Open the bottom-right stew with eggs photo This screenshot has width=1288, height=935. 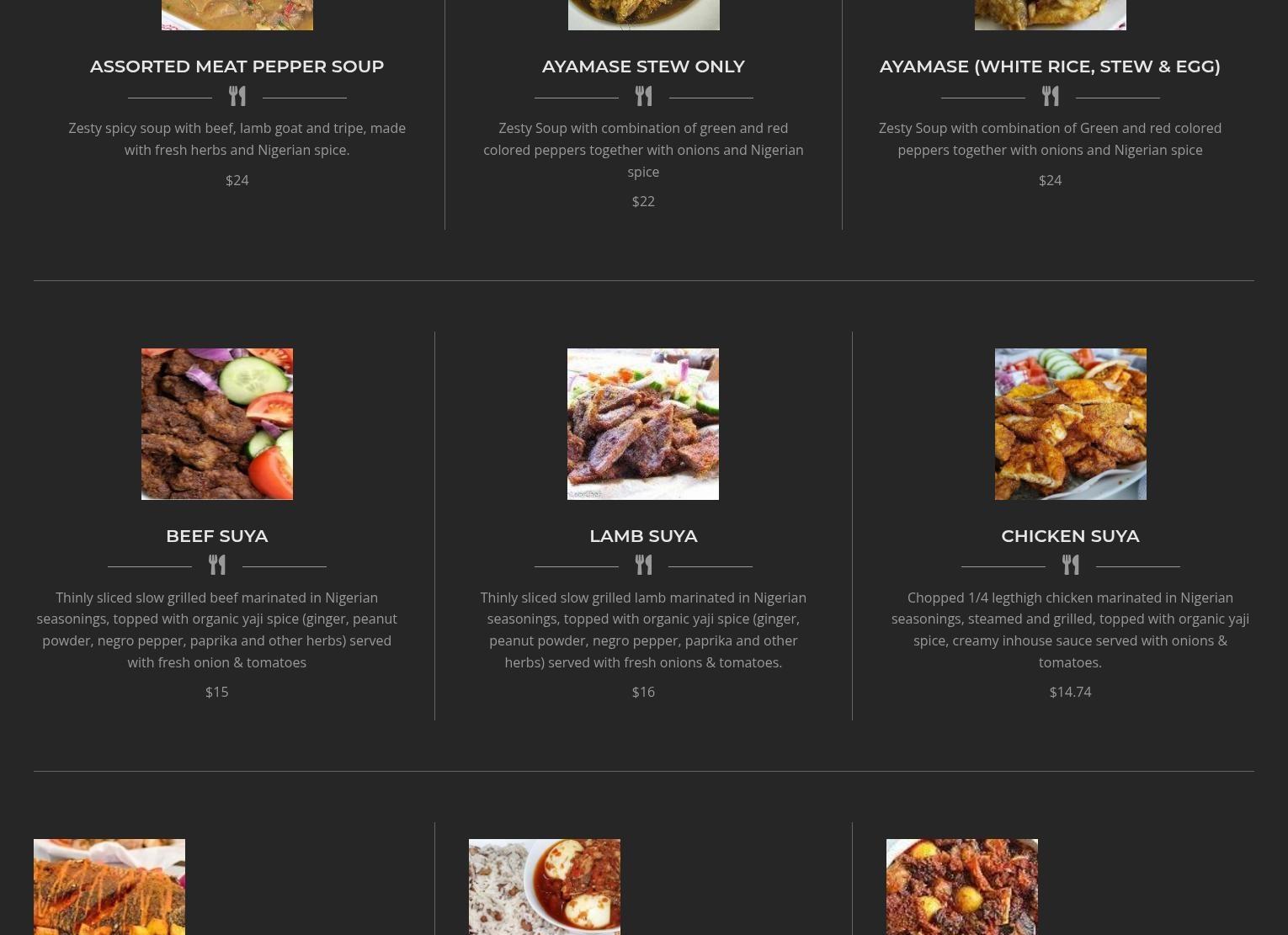[x=962, y=887]
